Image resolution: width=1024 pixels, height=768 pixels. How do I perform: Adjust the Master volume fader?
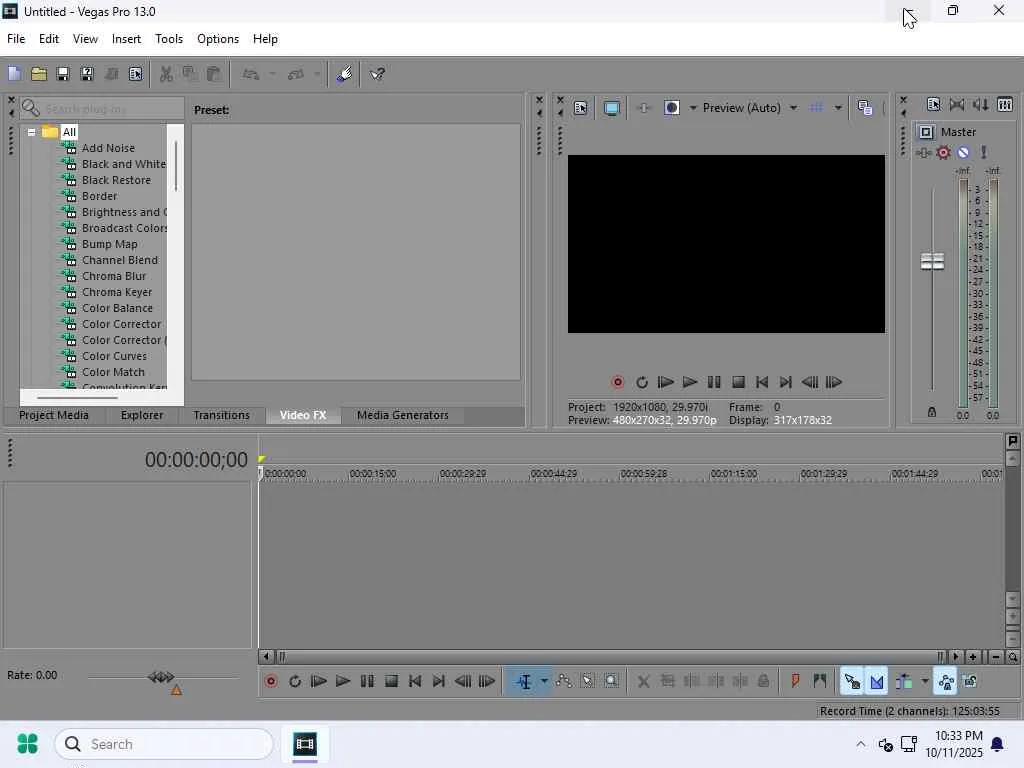coord(932,261)
